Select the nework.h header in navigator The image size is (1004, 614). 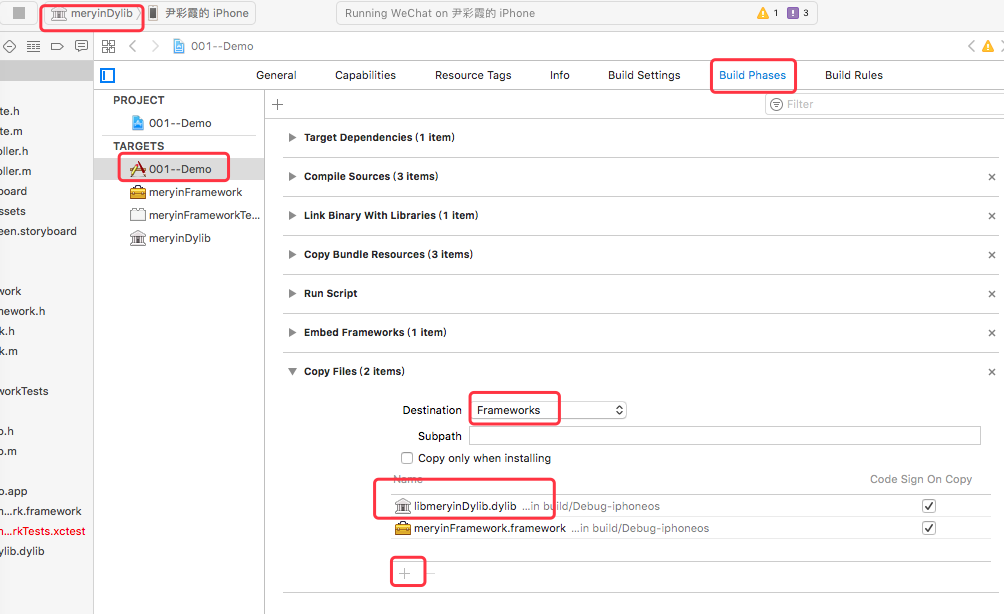[23, 311]
